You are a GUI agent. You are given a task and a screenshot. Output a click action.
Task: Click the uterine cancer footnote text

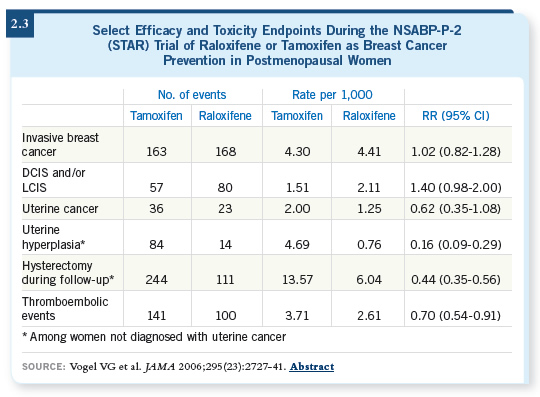[x=154, y=337]
